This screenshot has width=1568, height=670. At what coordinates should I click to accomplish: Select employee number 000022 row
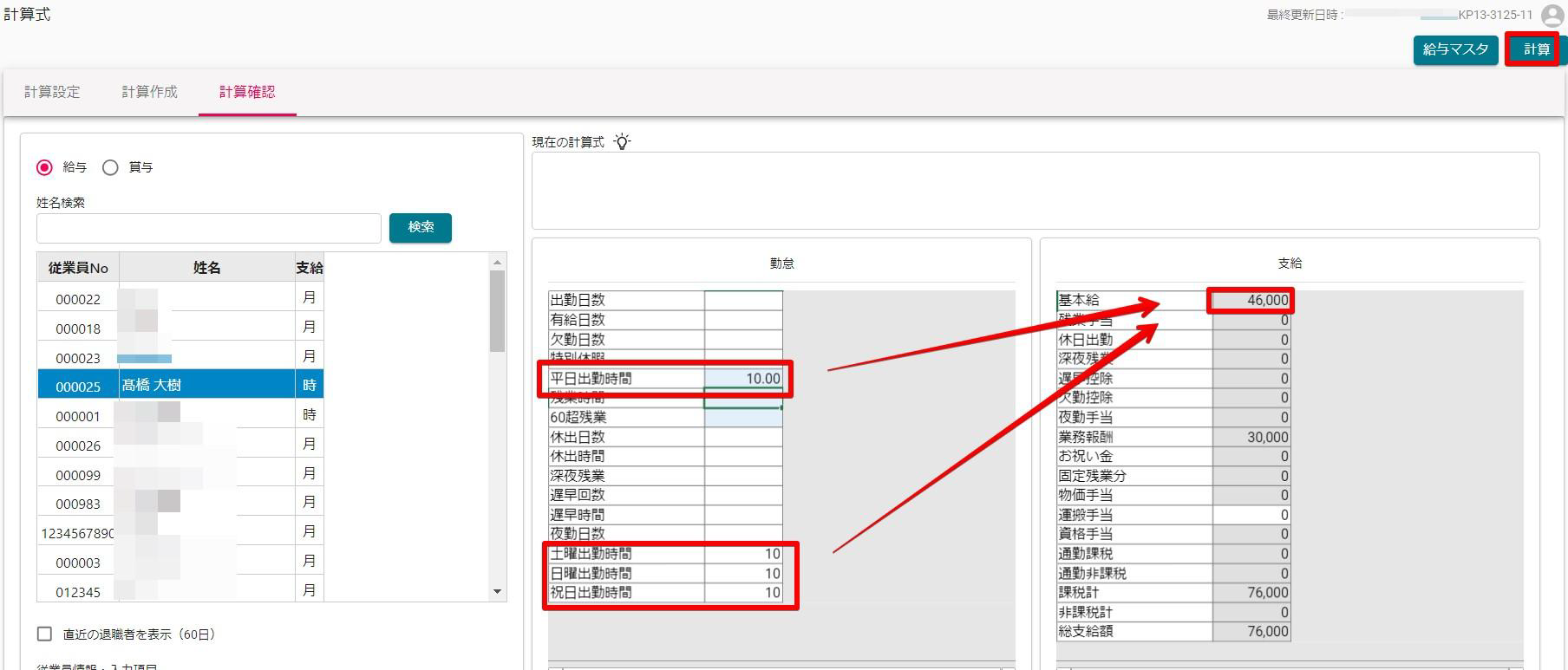pos(180,298)
